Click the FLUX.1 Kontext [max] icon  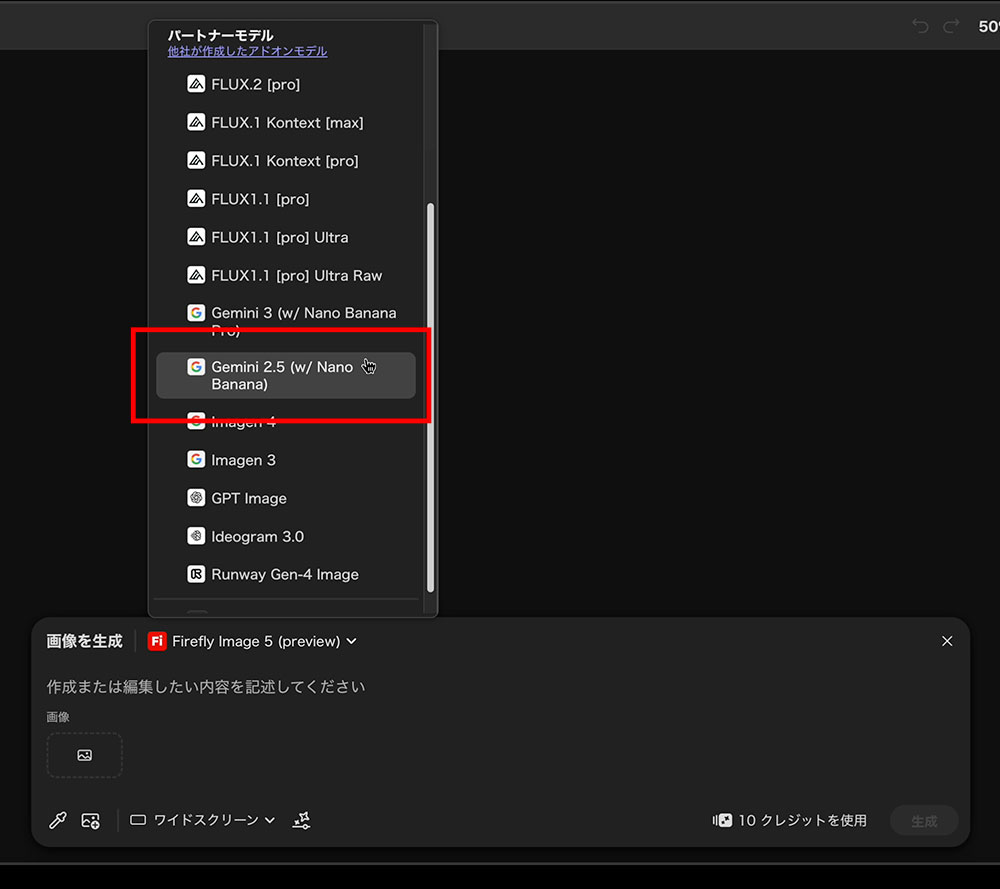pos(196,122)
